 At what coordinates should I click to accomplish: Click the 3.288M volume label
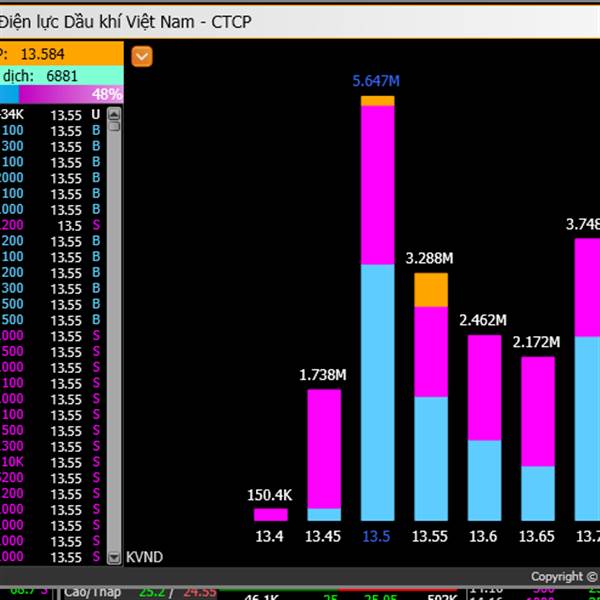[429, 258]
